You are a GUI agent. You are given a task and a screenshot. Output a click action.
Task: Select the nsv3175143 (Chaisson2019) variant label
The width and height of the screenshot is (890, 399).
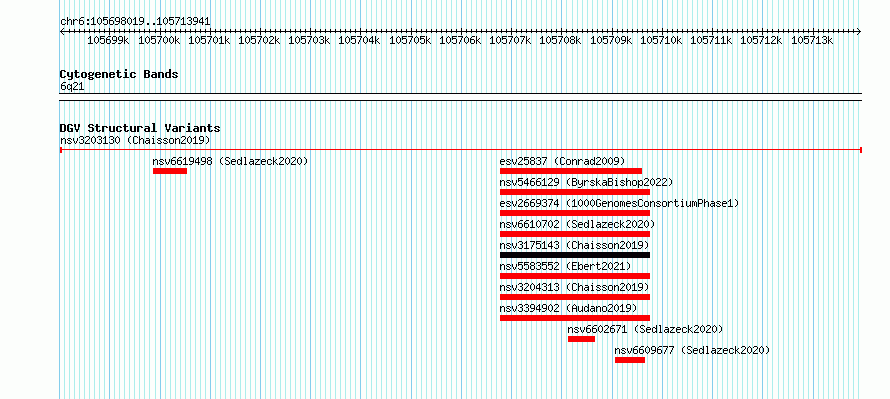click(574, 245)
